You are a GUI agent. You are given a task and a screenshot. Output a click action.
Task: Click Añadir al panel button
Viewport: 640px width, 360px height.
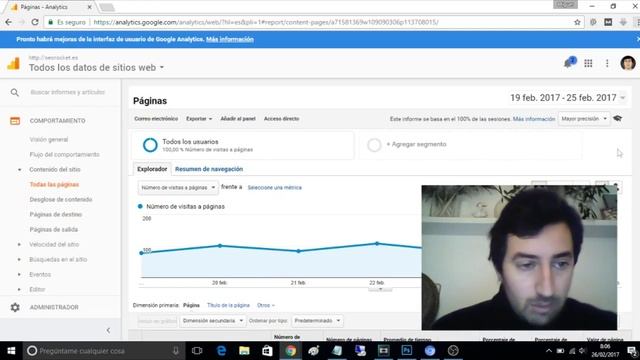pos(238,119)
